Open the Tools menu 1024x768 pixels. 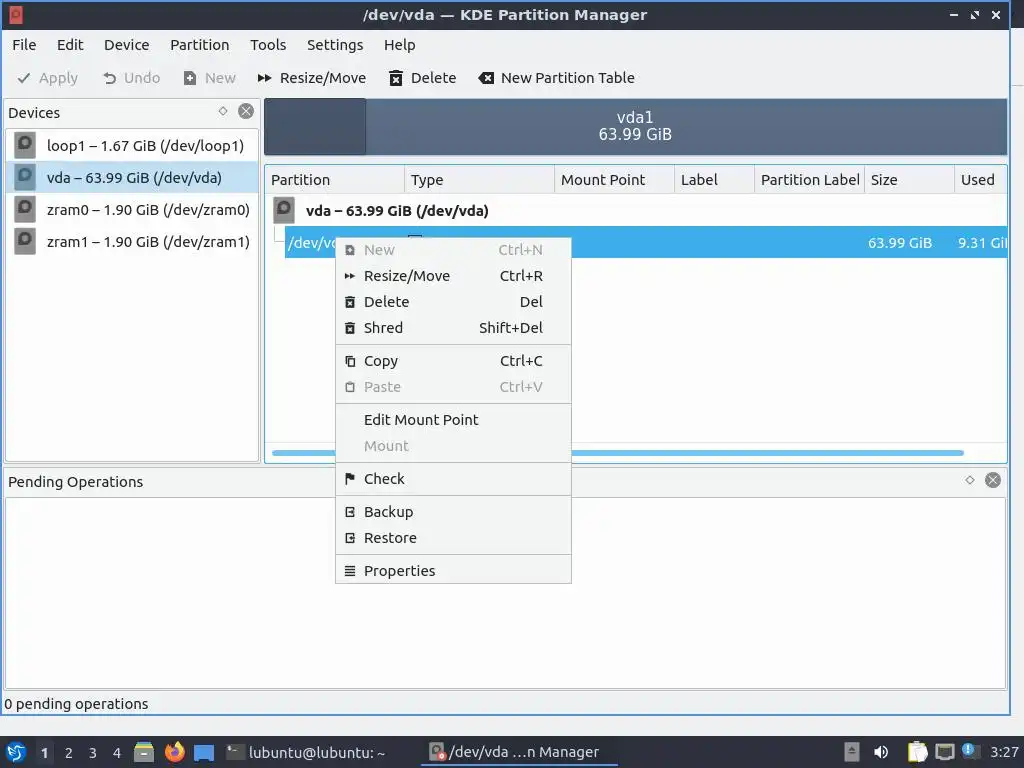point(268,44)
